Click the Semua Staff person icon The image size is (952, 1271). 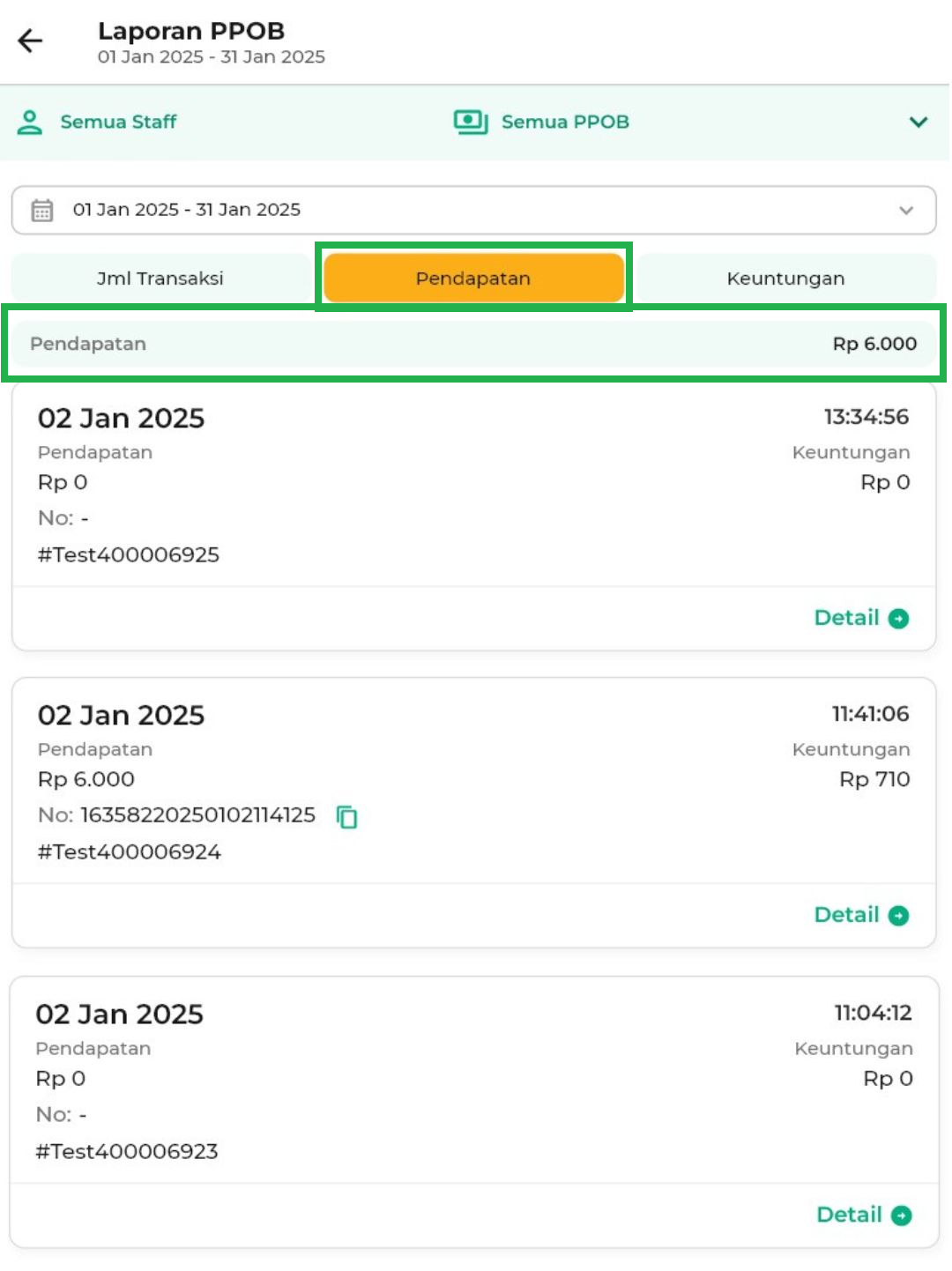[30, 123]
